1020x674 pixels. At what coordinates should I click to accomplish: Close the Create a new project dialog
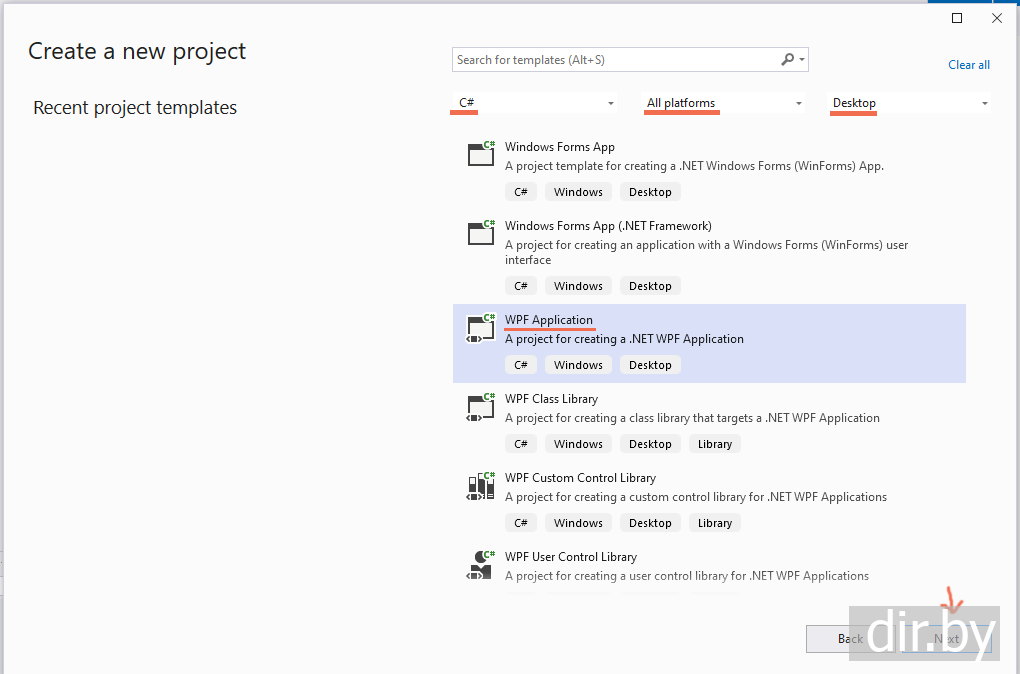tap(997, 18)
